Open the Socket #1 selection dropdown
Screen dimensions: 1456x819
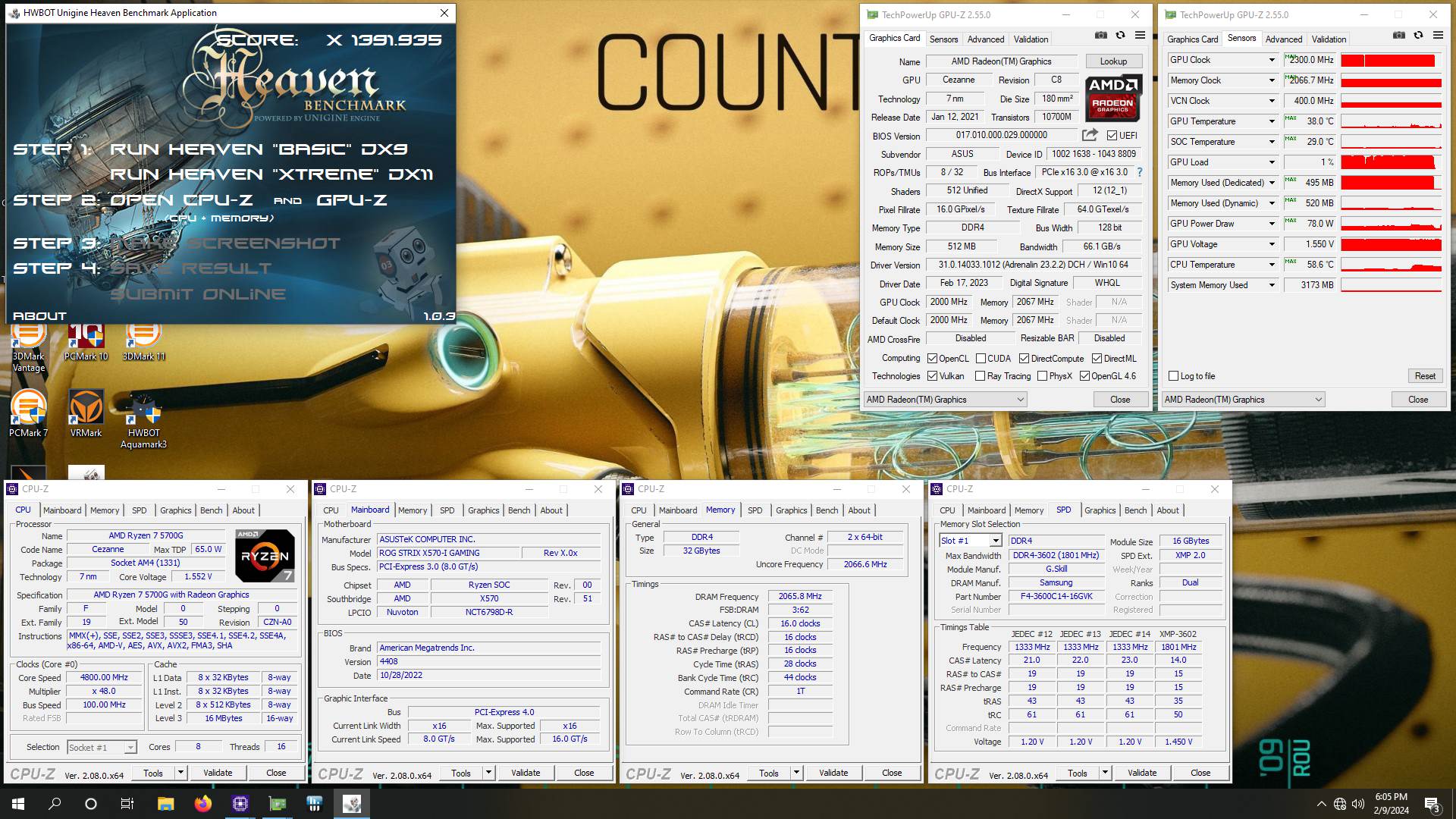[x=102, y=748]
